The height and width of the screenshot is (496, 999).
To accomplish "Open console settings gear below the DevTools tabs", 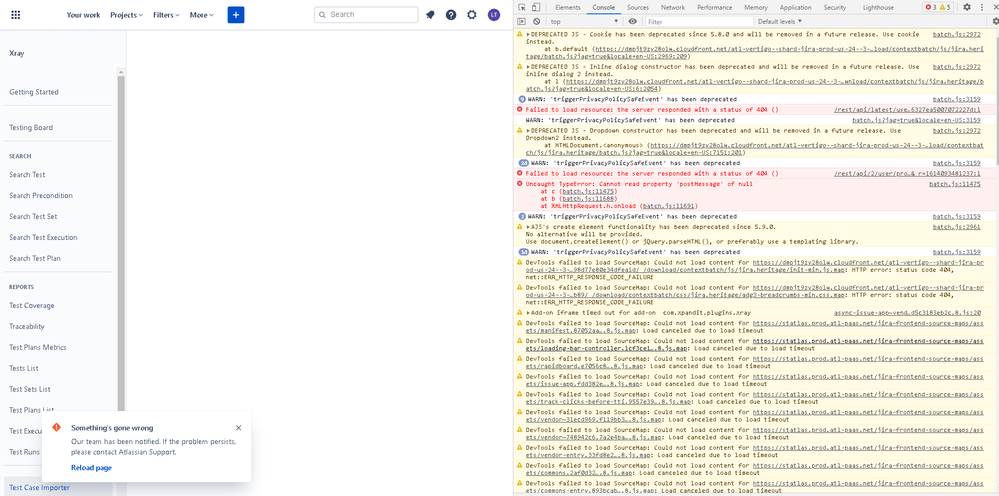I will (995, 21).
